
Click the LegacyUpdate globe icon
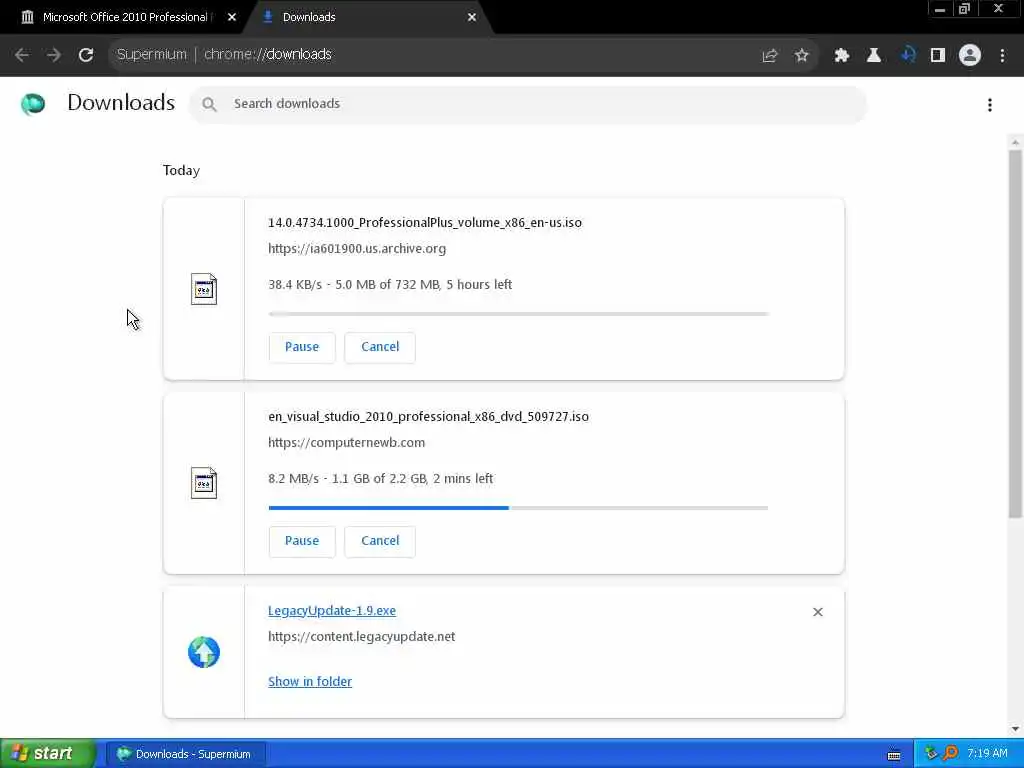(x=204, y=652)
